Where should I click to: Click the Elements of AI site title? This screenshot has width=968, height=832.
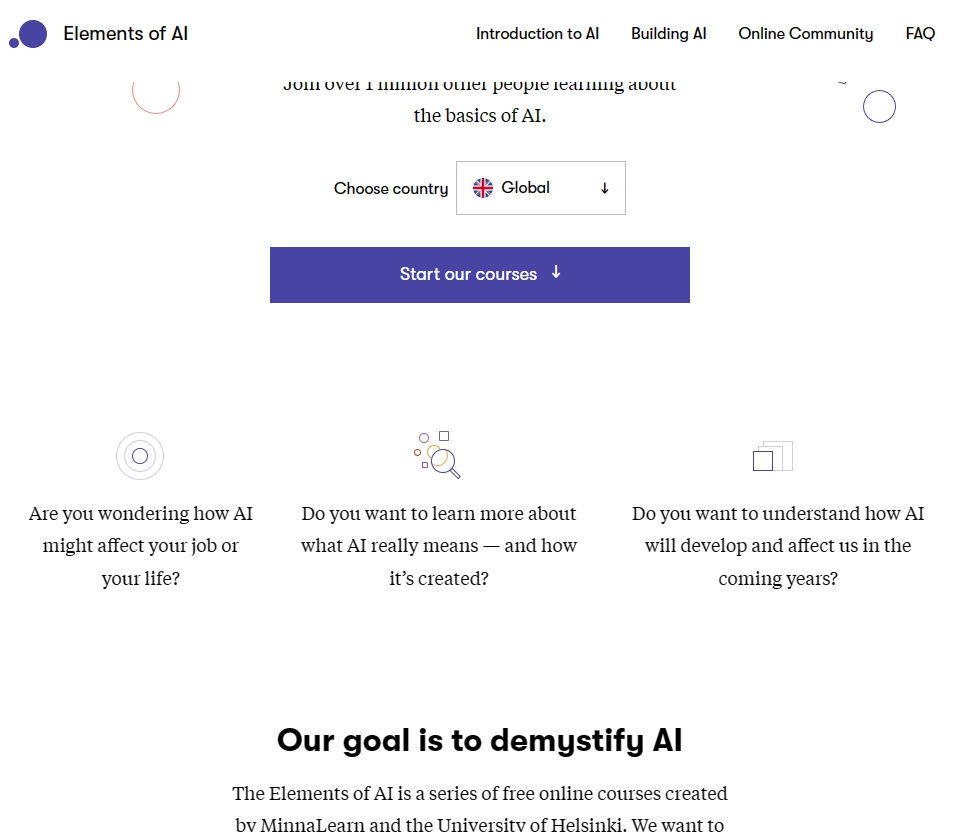pyautogui.click(x=125, y=34)
